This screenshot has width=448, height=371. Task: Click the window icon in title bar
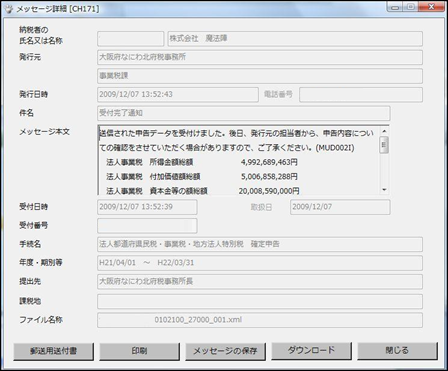(x=10, y=9)
